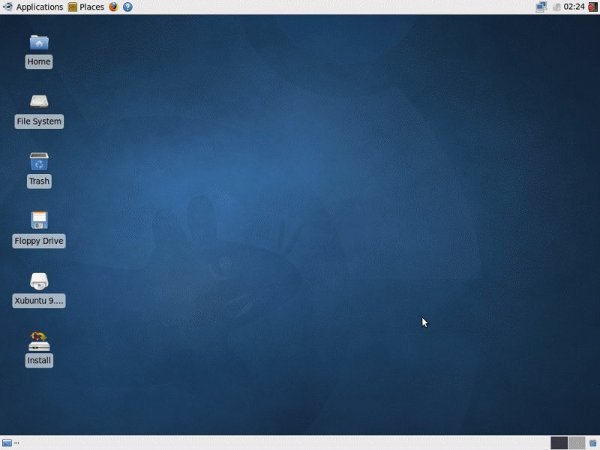The width and height of the screenshot is (600, 450).
Task: Click the 'Floppy Drive' label text
Action: click(39, 241)
